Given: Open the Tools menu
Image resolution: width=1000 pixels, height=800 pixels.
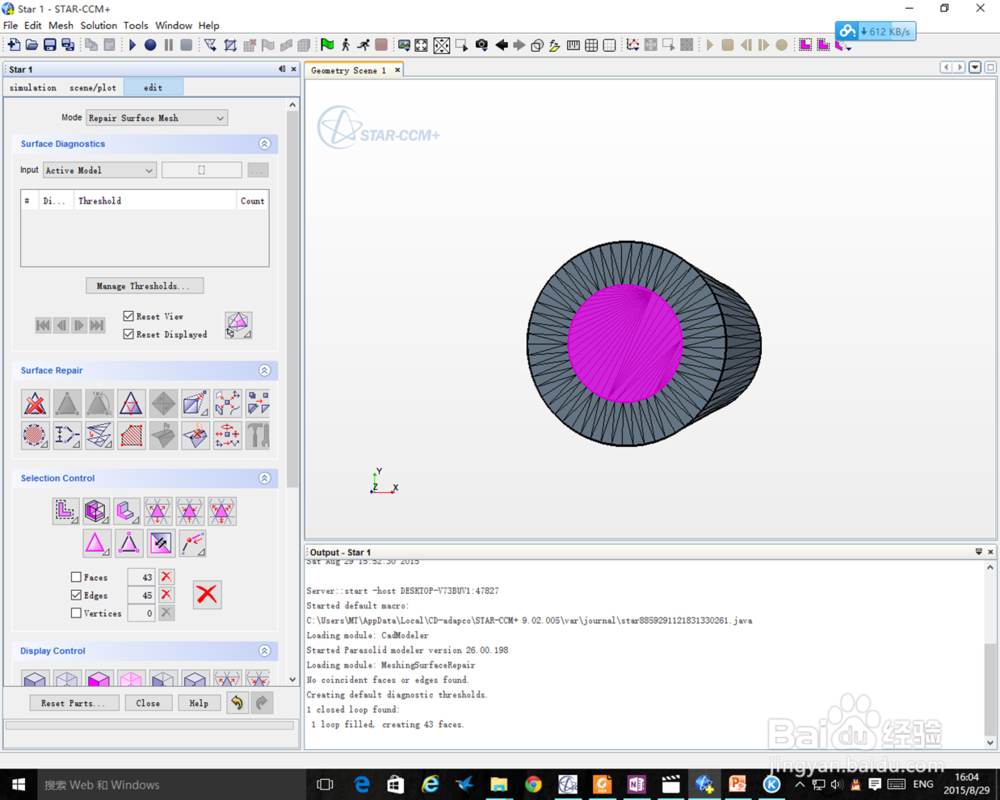Looking at the screenshot, I should [136, 26].
